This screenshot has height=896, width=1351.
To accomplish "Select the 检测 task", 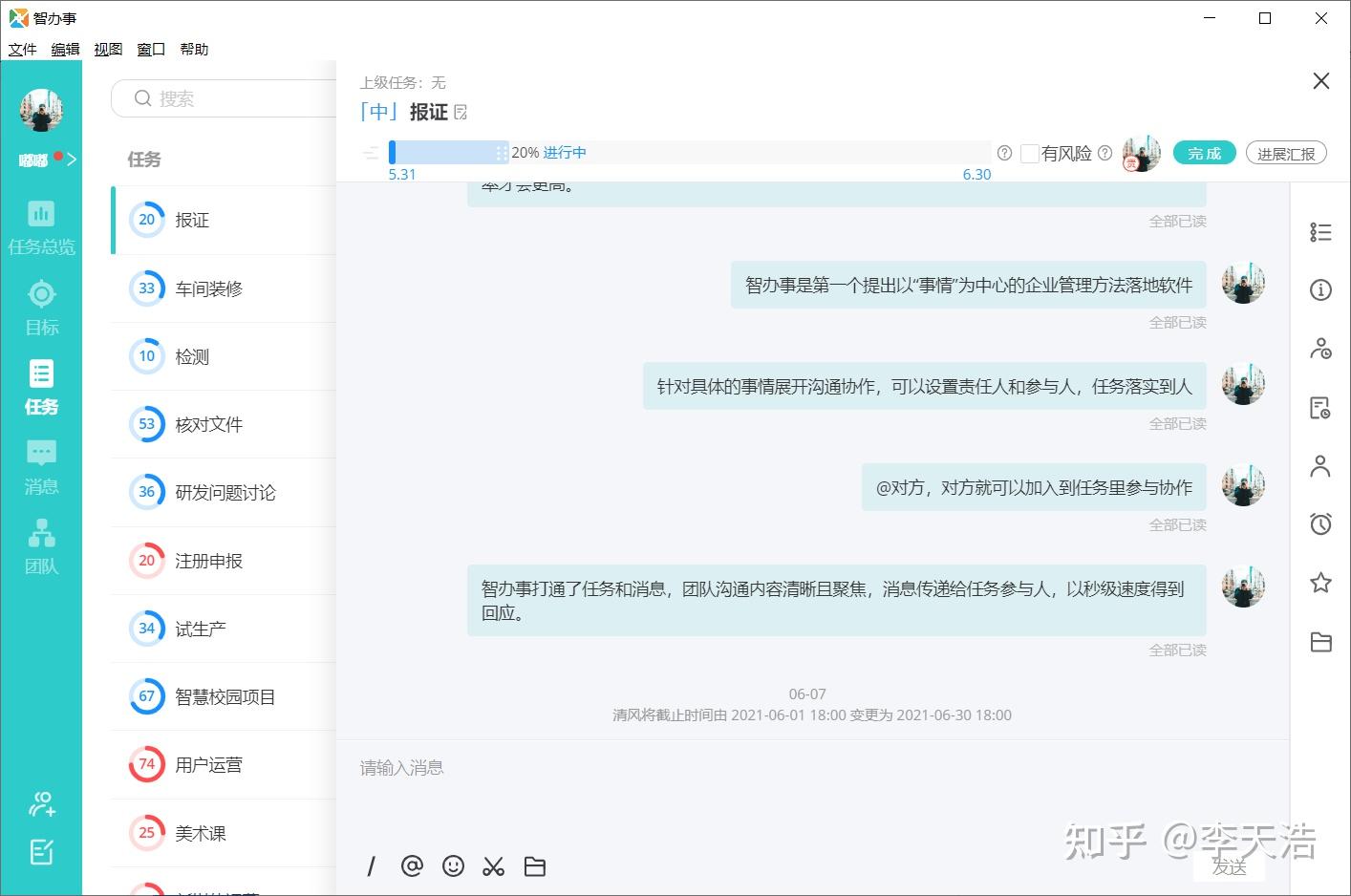I will pos(224,356).
